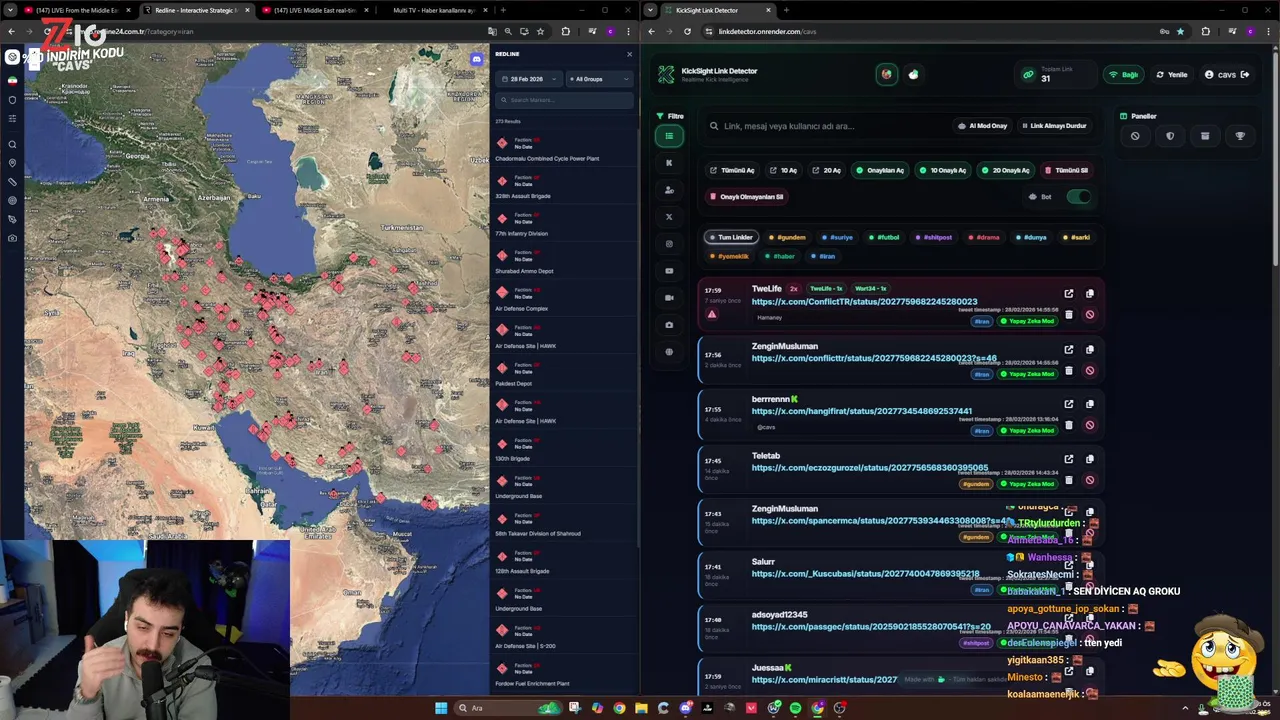Open Chrome extensions icon in KickSight window
Viewport: 1280px width, 720px height.
click(x=1205, y=31)
